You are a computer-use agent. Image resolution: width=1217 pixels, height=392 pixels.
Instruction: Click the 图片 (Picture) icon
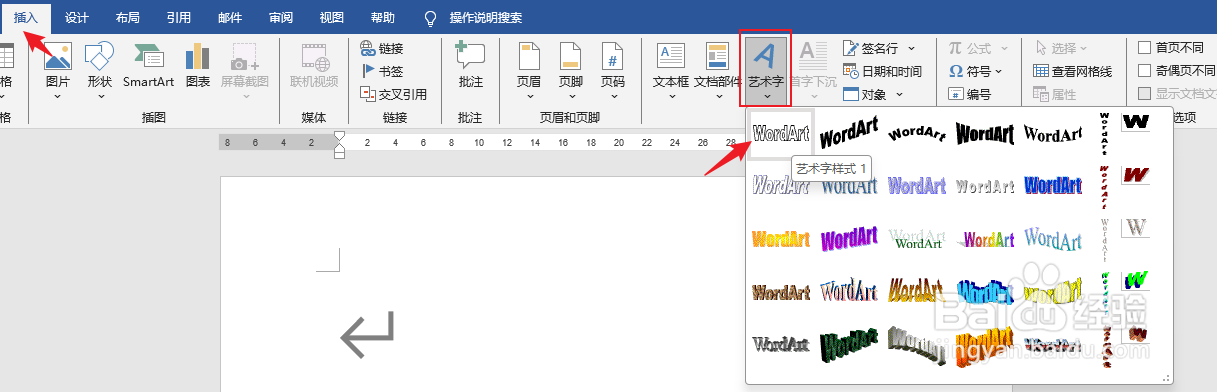(57, 56)
